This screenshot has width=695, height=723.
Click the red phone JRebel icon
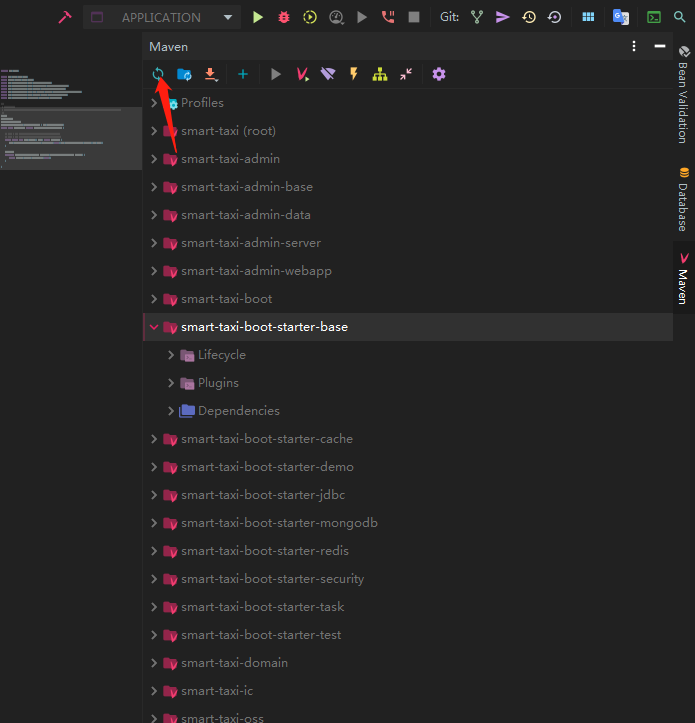388,18
